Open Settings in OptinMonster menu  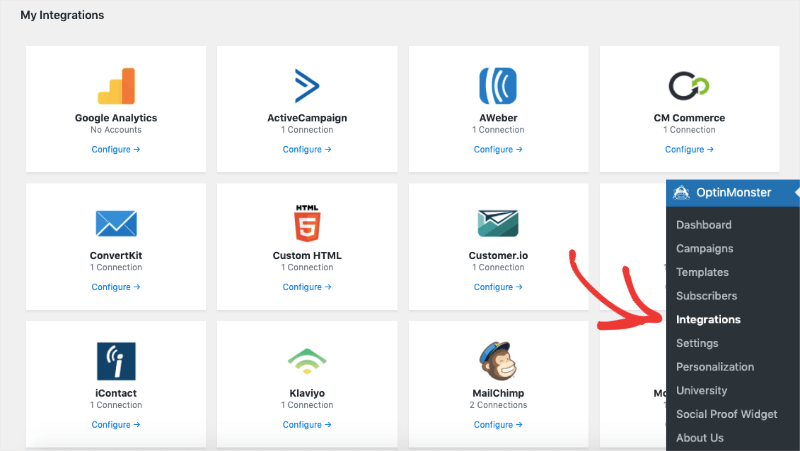tap(697, 343)
